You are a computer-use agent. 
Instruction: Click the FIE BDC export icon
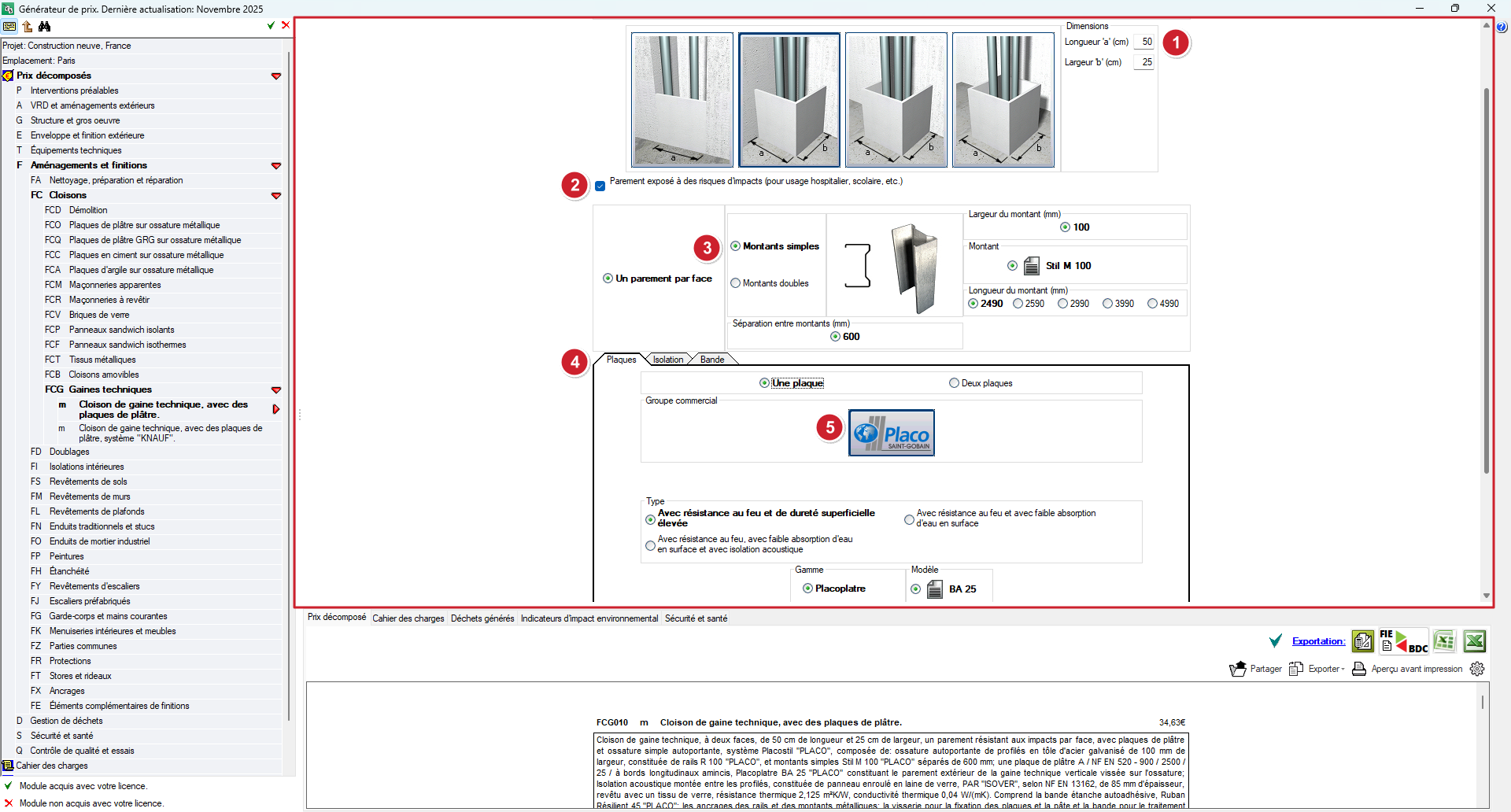(x=1404, y=641)
